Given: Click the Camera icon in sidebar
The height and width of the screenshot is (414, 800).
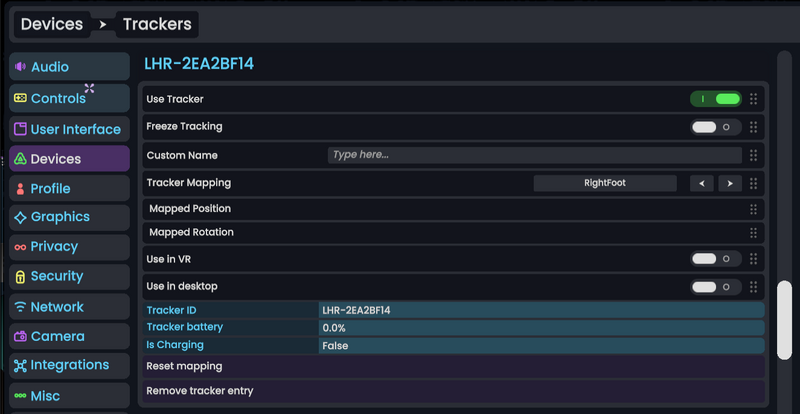Looking at the screenshot, I should pyautogui.click(x=20, y=336).
